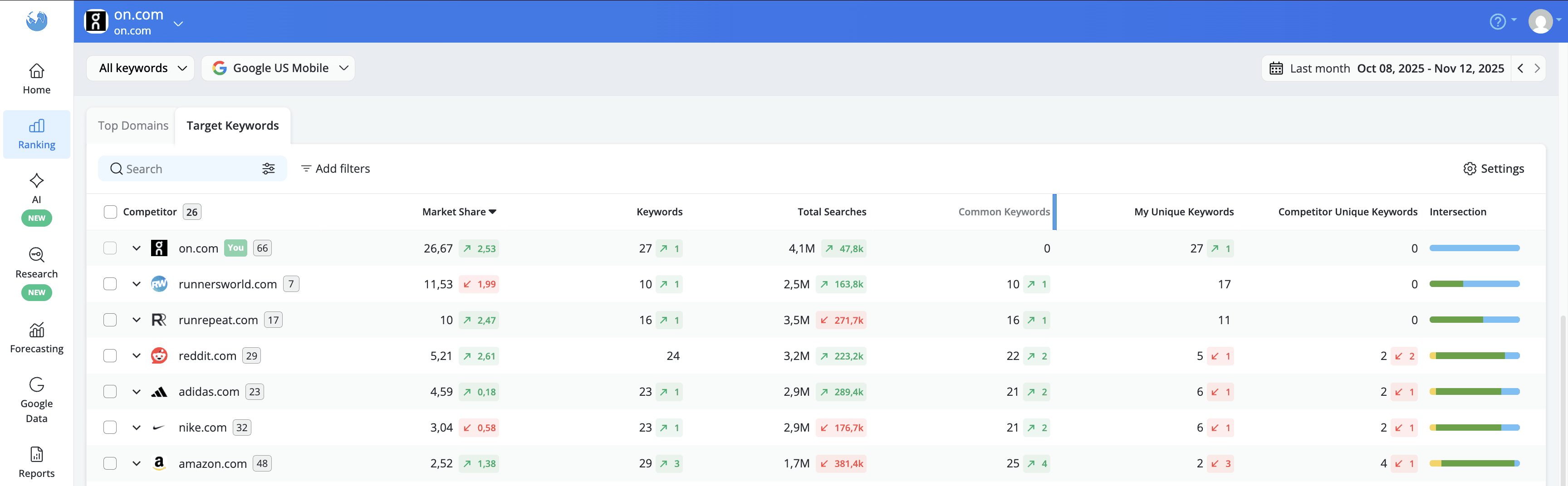Click the app logo at top left
This screenshot has height=486, width=1568.
pos(36,21)
